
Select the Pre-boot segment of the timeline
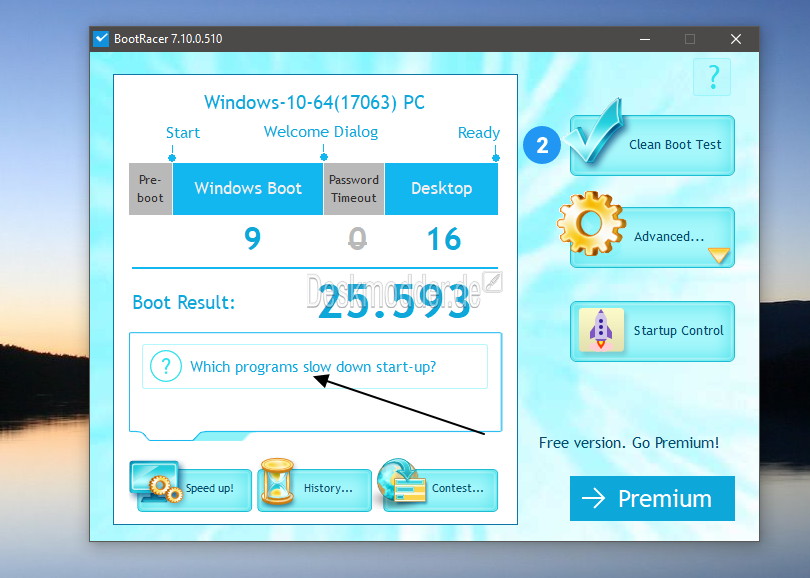point(150,189)
